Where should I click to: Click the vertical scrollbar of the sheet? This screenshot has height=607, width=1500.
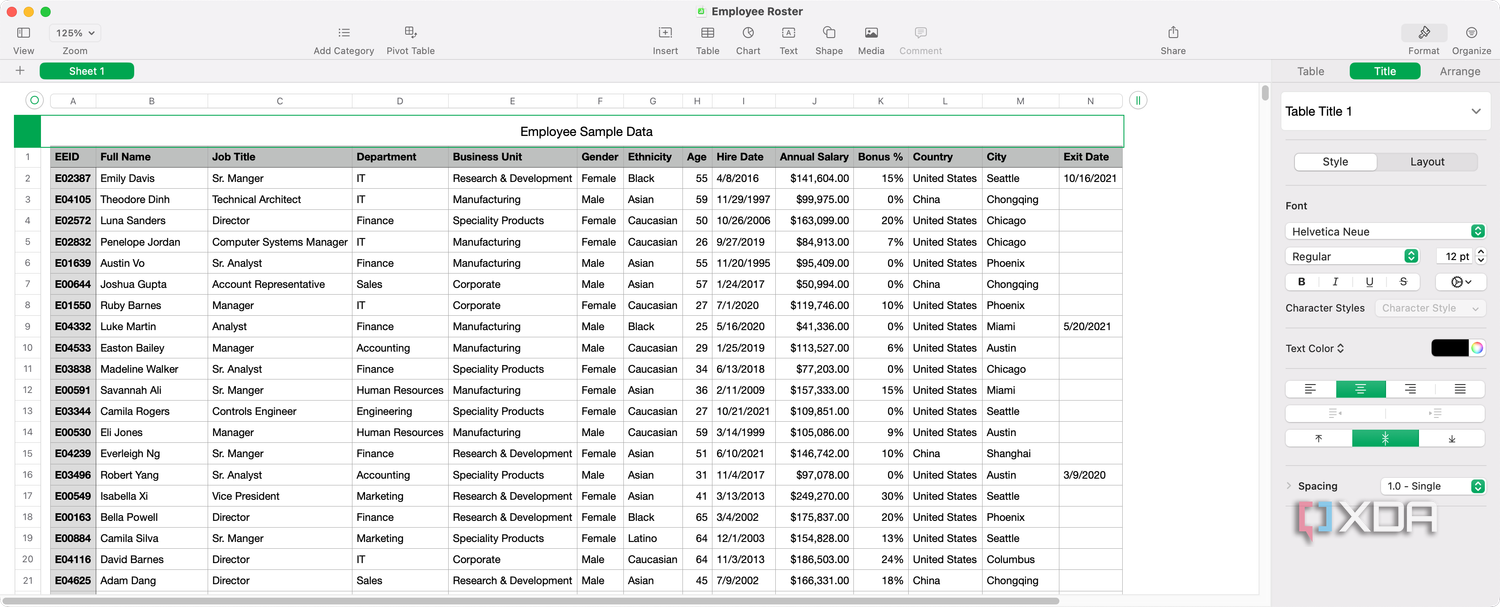[1265, 94]
